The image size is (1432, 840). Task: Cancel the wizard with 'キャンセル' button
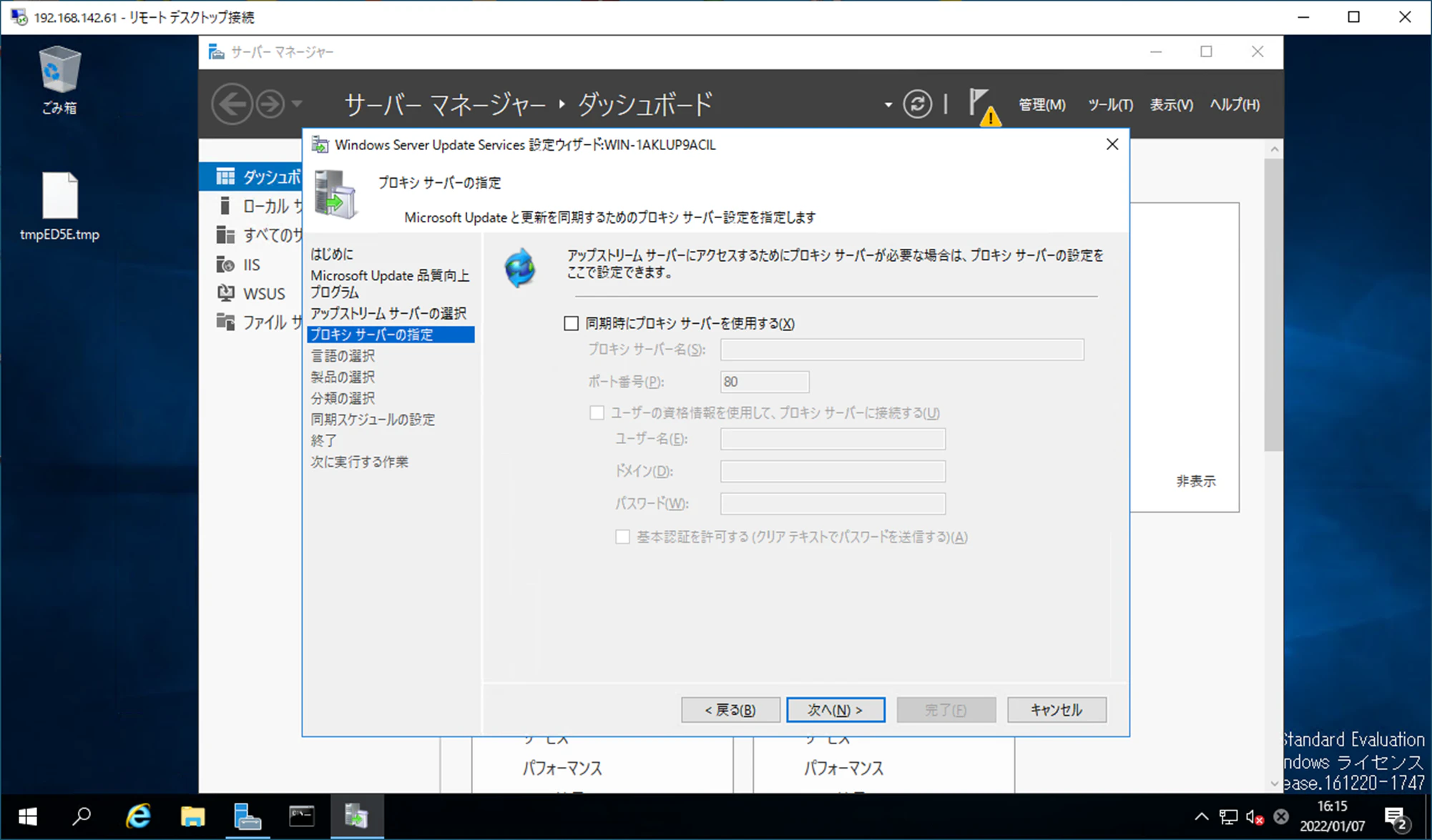click(1056, 710)
